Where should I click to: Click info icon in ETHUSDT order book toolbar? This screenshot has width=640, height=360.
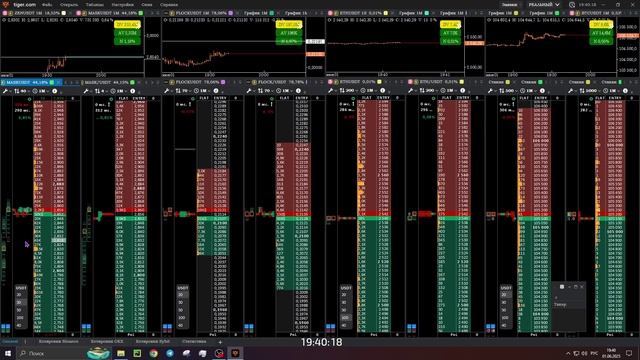382,91
